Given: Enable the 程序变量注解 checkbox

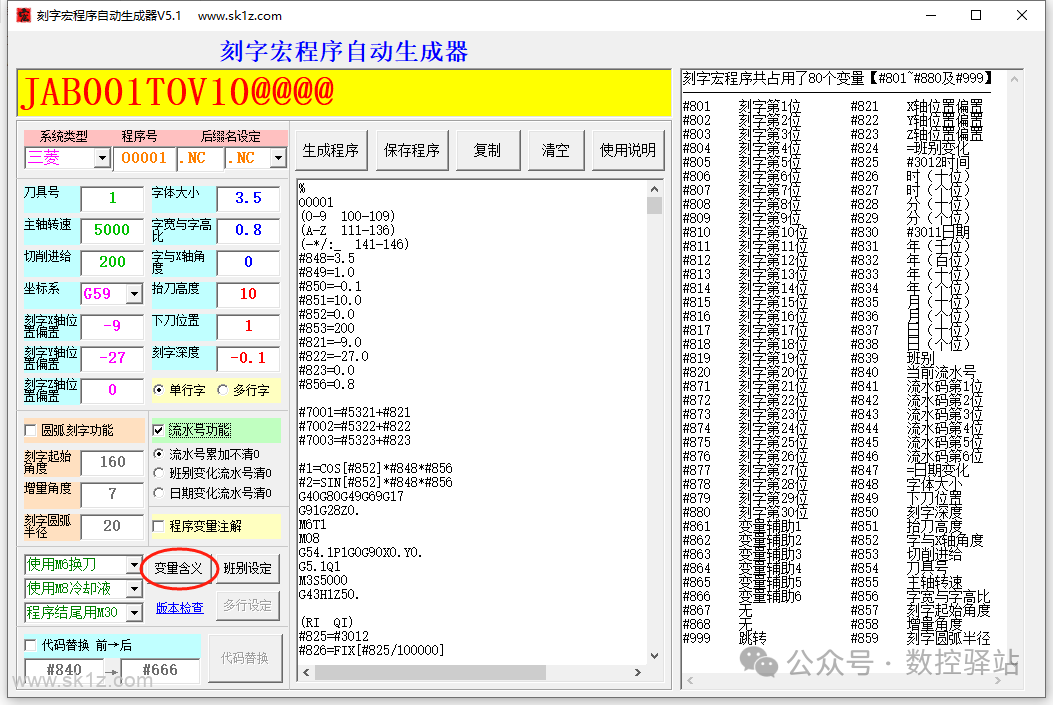Looking at the screenshot, I should 158,526.
